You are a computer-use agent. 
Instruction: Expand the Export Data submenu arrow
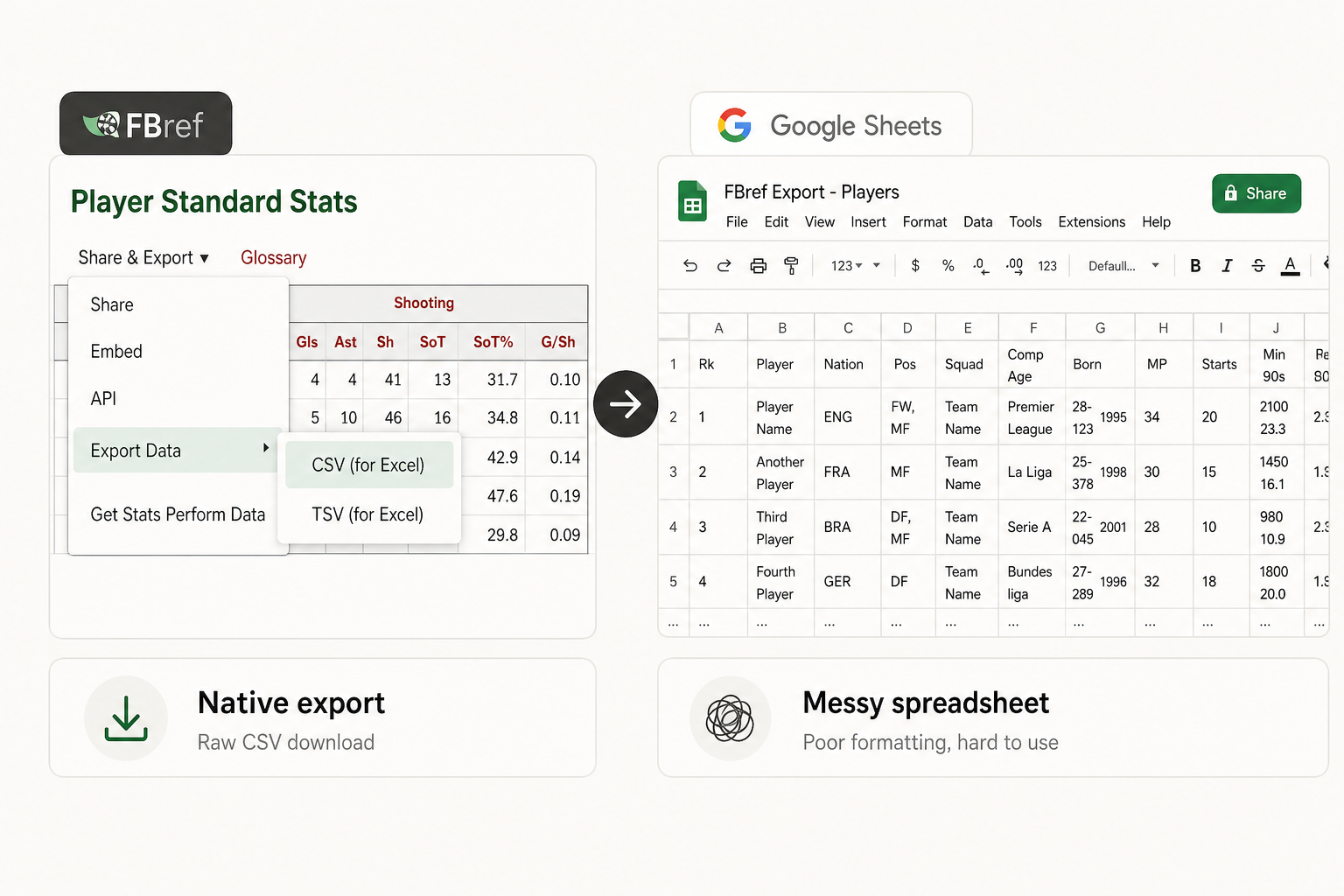pyautogui.click(x=266, y=448)
